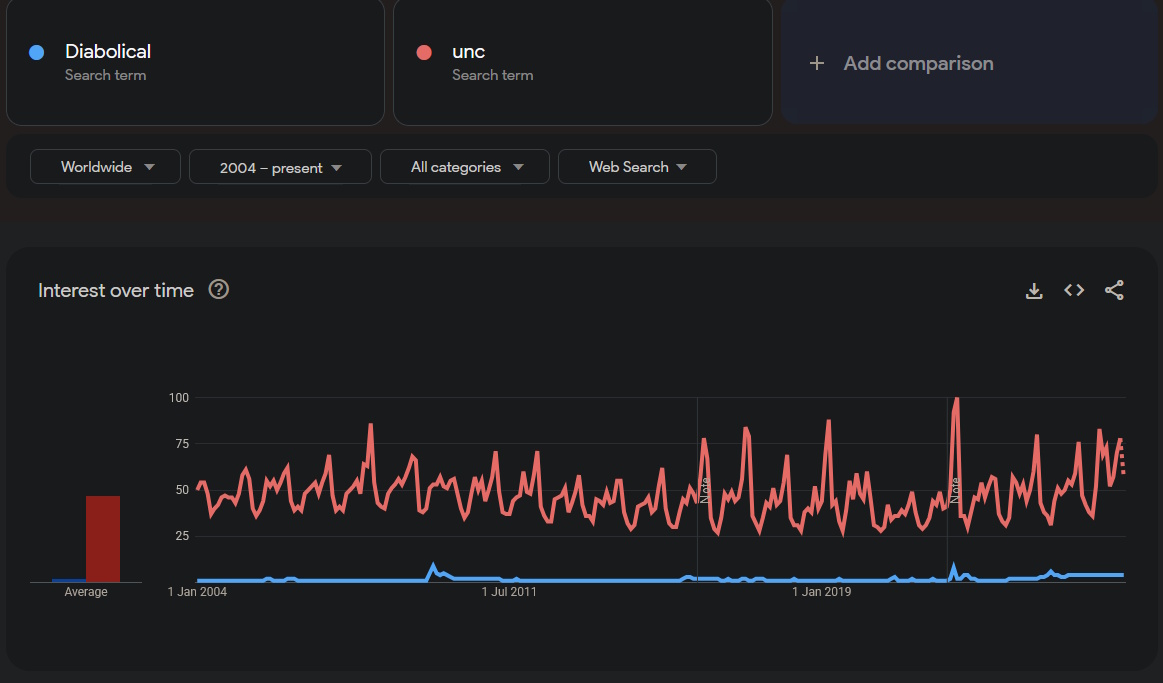The height and width of the screenshot is (683, 1163).
Task: Click 'Search term' under Diabolical
Action: (105, 75)
